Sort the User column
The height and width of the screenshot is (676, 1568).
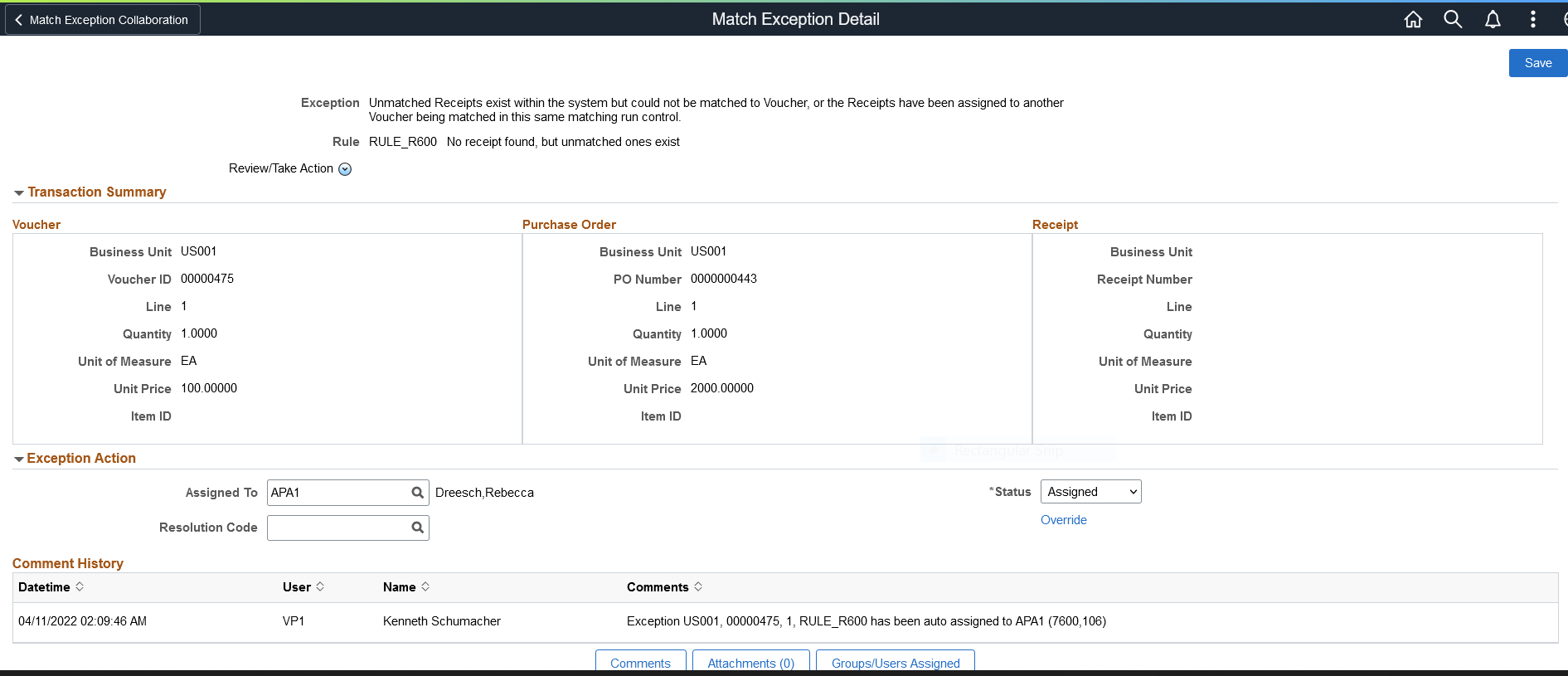coord(320,586)
